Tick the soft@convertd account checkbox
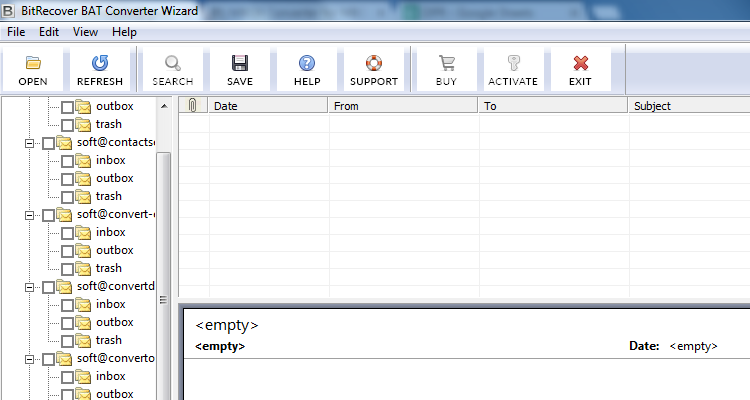Viewport: 750px width, 400px height. point(48,287)
